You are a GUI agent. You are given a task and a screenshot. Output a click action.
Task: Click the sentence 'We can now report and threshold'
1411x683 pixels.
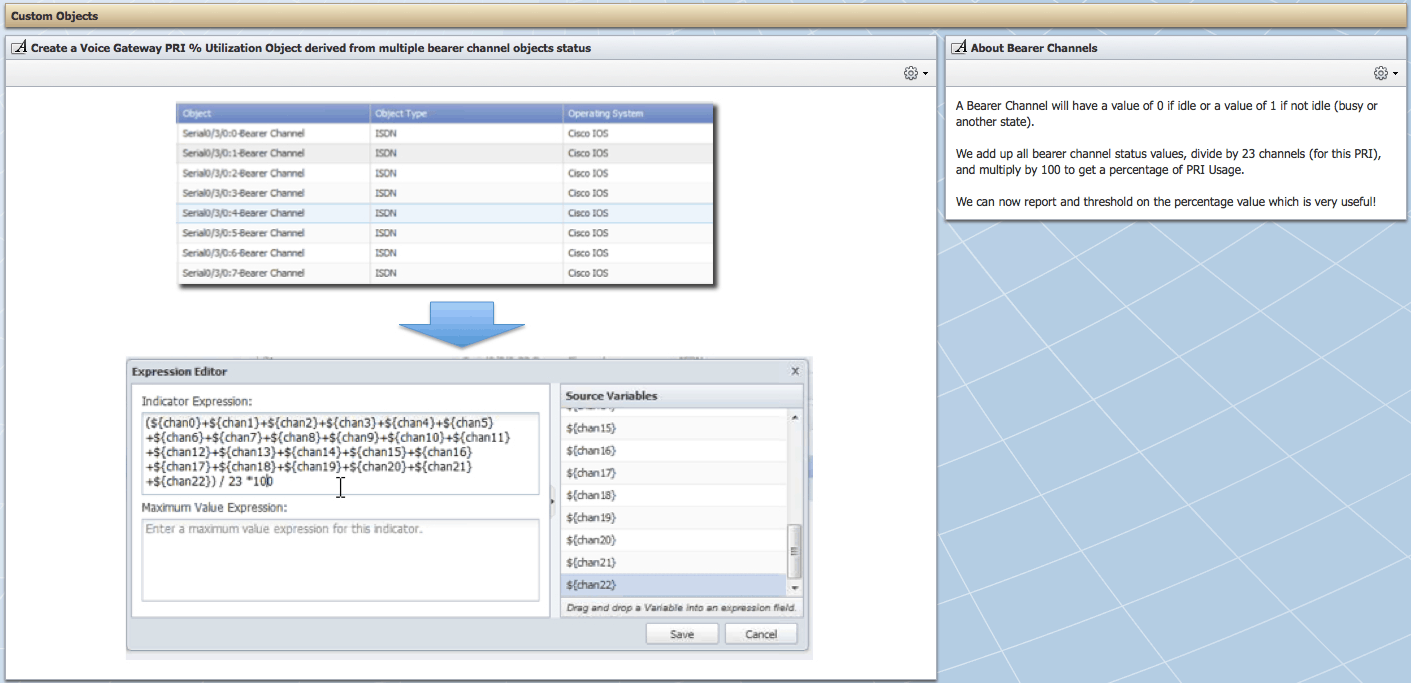click(x=1165, y=202)
